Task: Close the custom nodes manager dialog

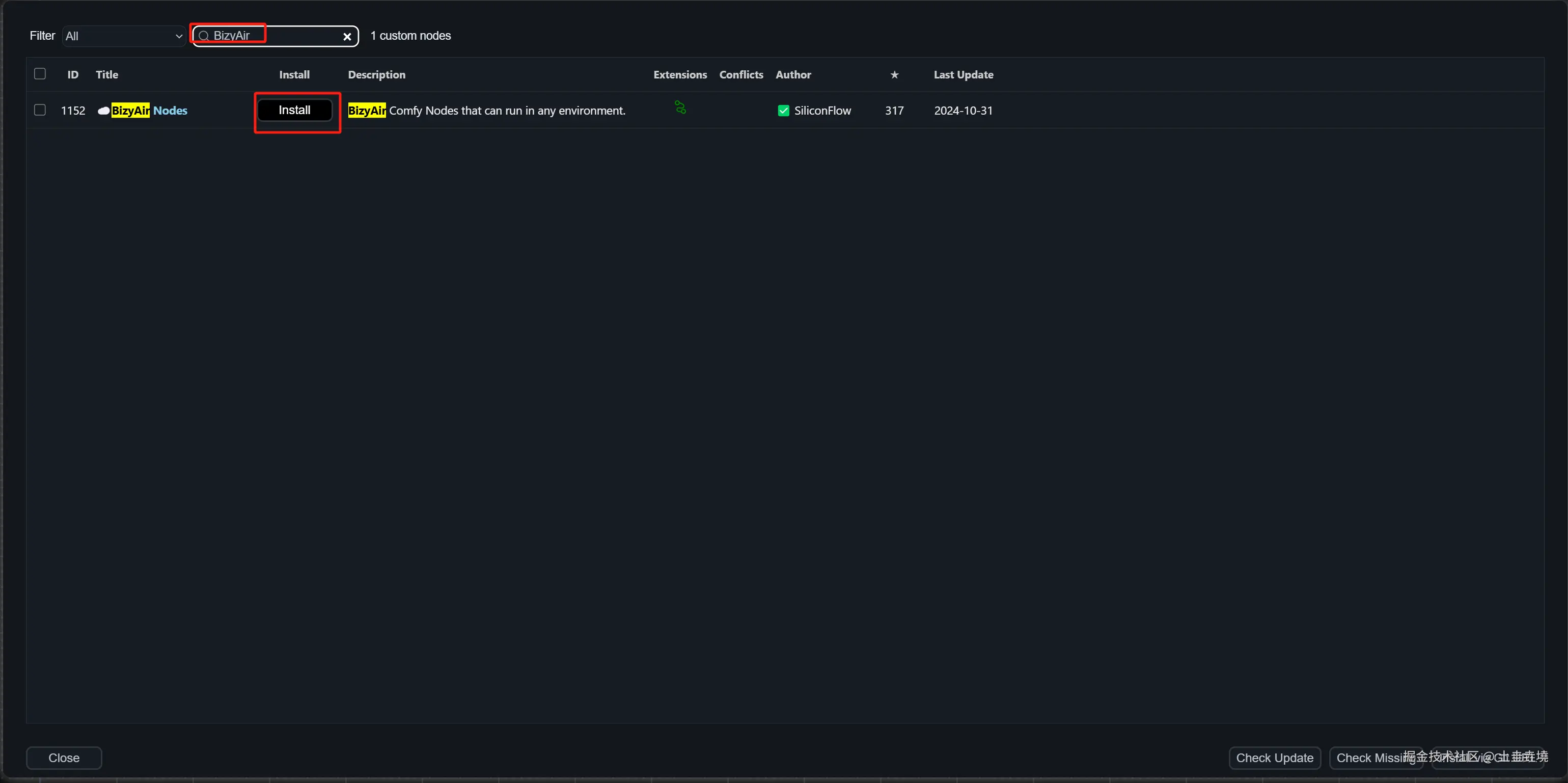Action: point(64,758)
